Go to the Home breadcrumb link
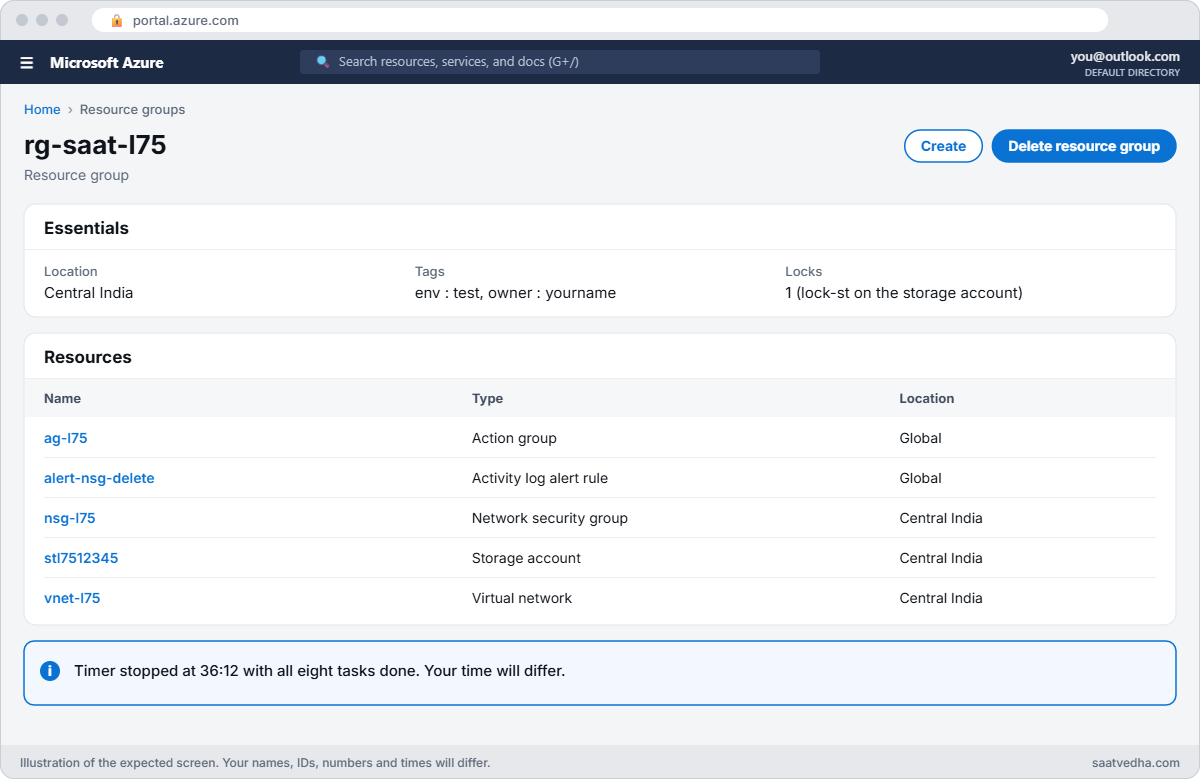This screenshot has height=779, width=1200. click(x=42, y=110)
